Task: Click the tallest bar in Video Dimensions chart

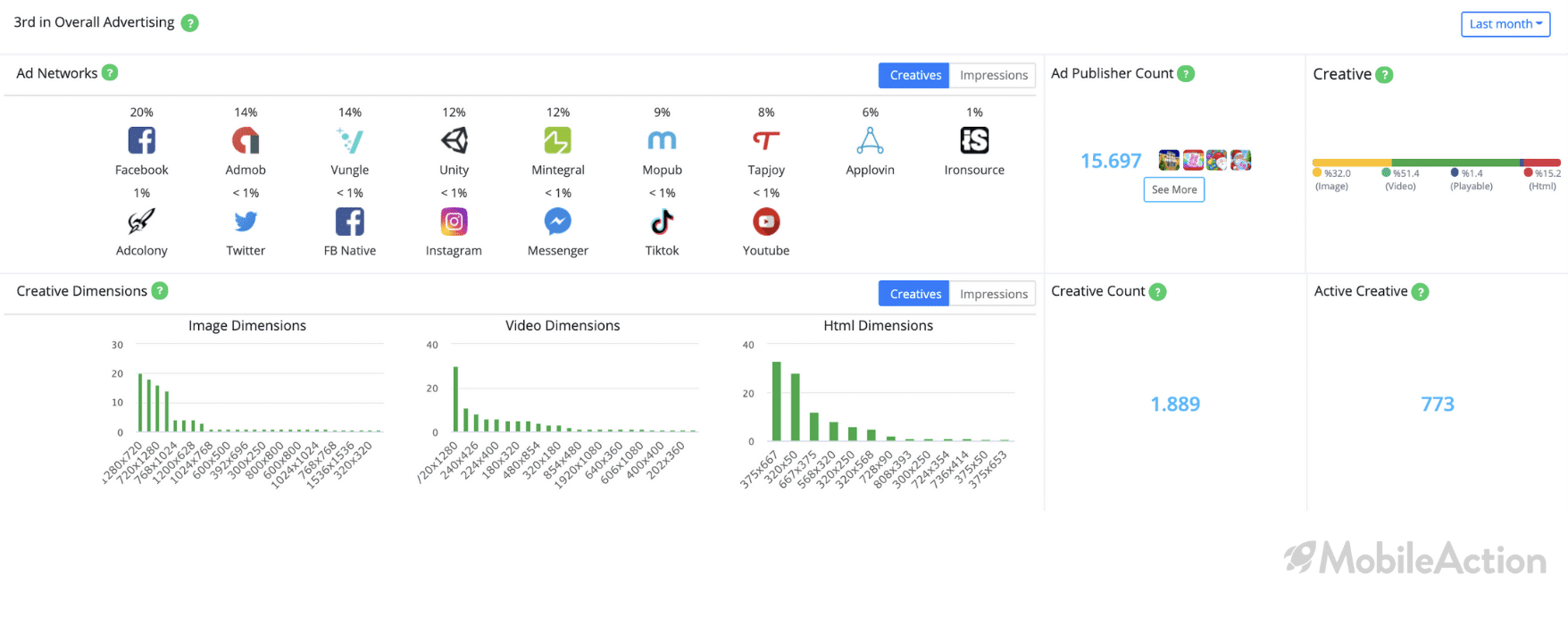Action: point(455,399)
